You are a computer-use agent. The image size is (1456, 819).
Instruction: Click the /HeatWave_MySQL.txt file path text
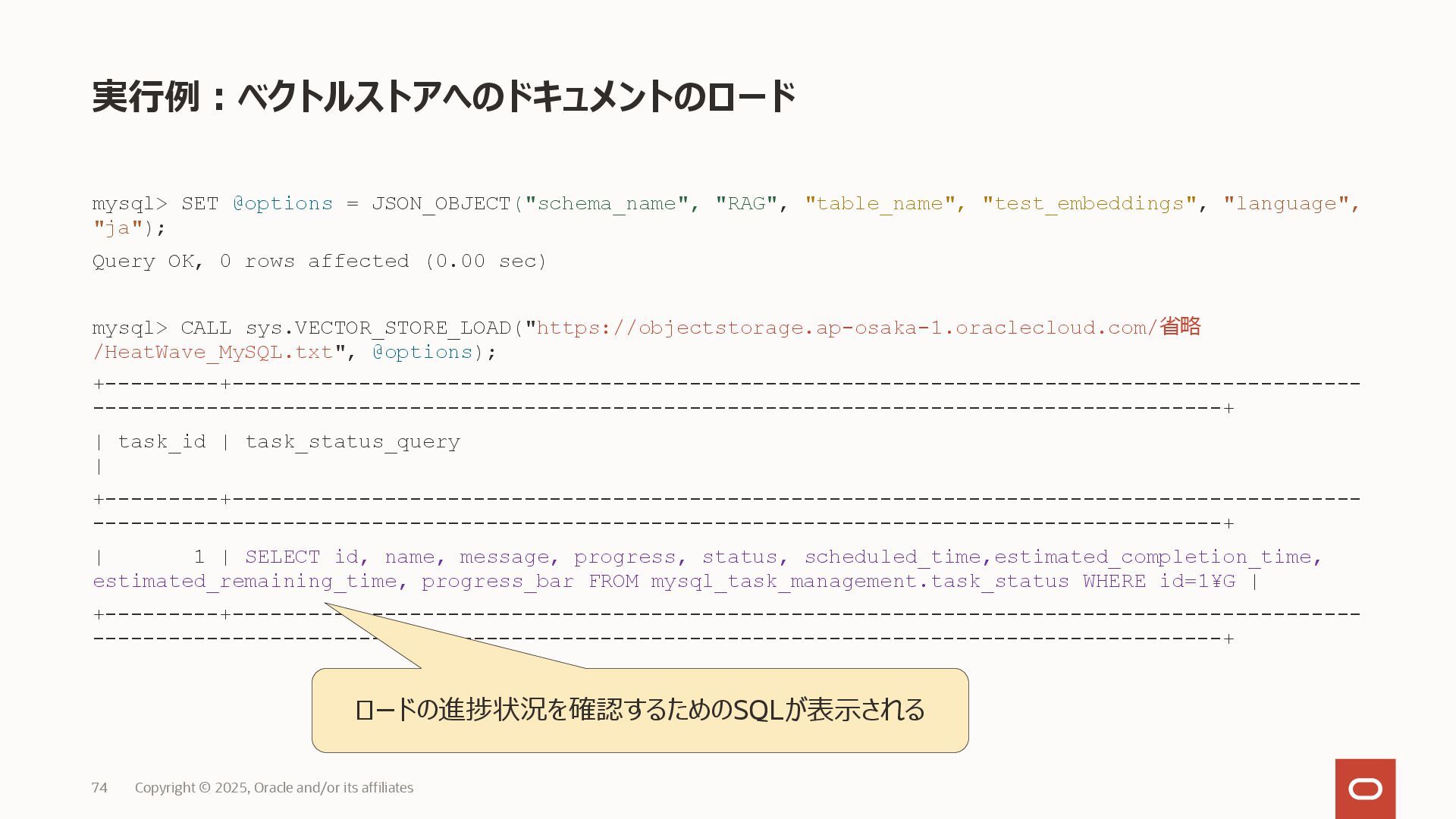click(x=213, y=353)
